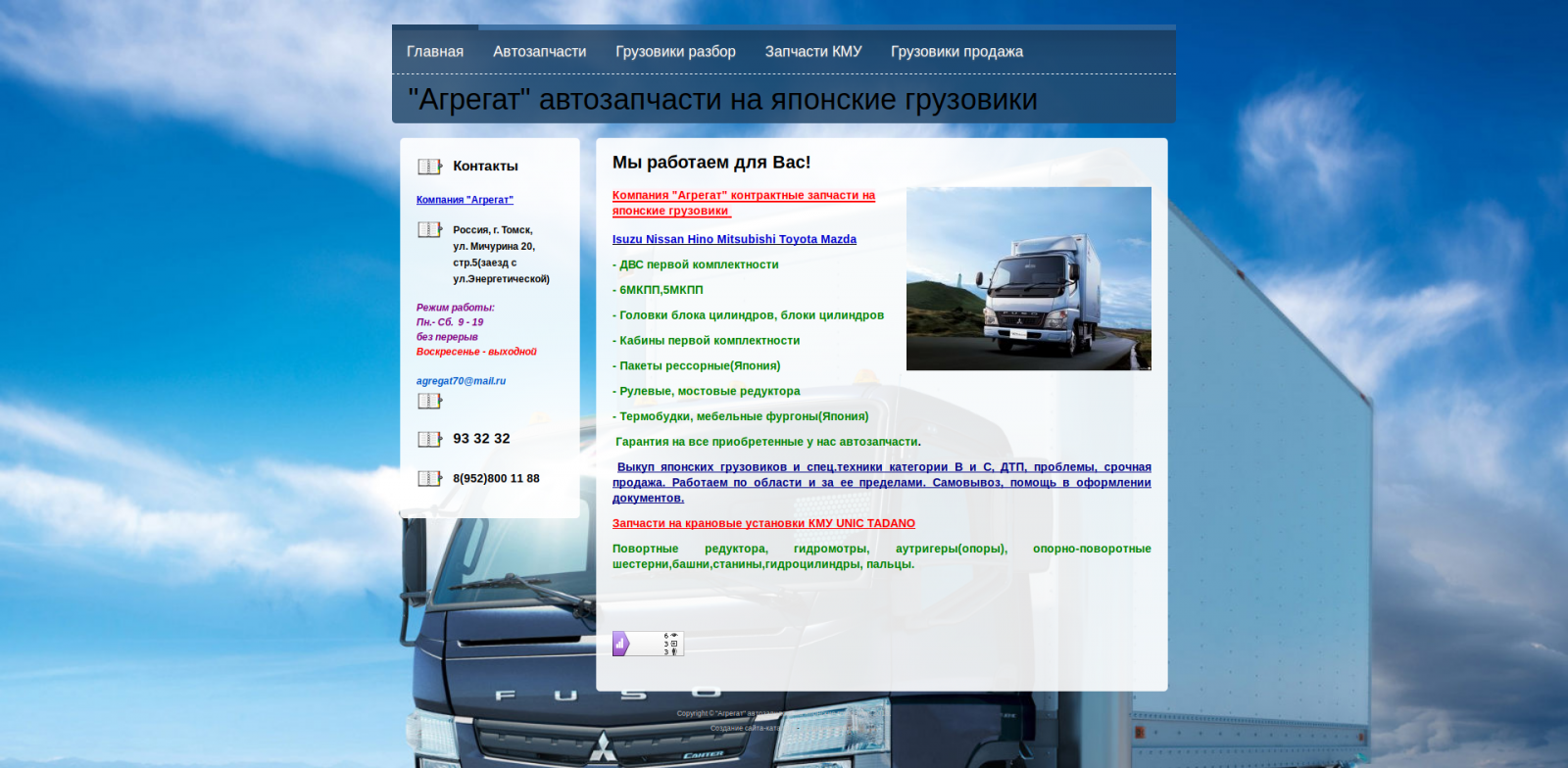This screenshot has width=1568, height=768.
Task: Open the Главная menu item
Action: tap(435, 51)
